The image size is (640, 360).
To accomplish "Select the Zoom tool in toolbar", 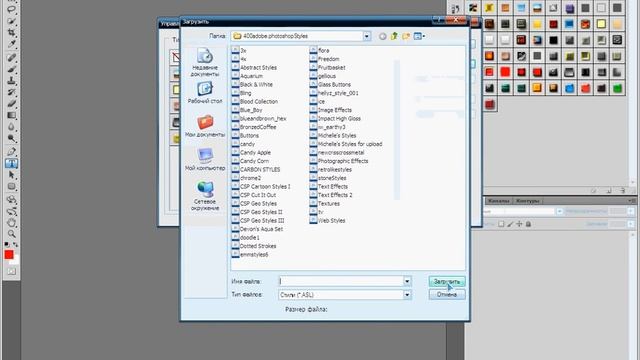I will pyautogui.click(x=11, y=234).
